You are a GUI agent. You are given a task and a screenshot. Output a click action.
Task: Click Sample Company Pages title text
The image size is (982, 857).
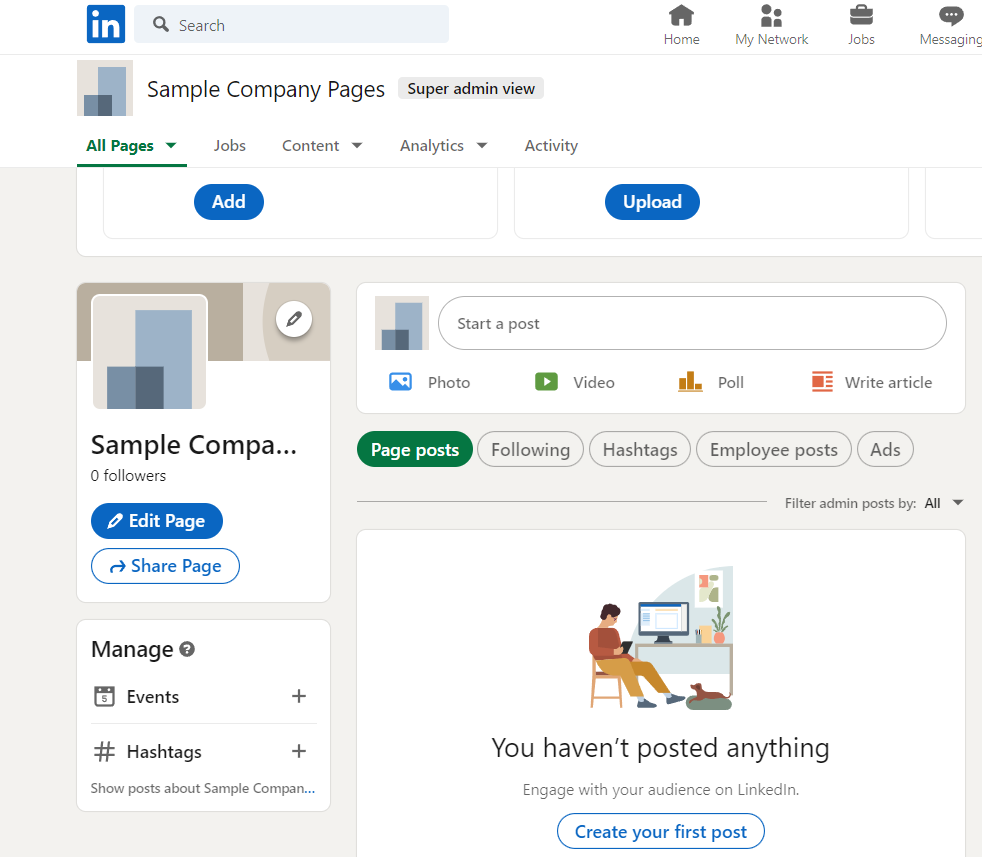tap(266, 89)
